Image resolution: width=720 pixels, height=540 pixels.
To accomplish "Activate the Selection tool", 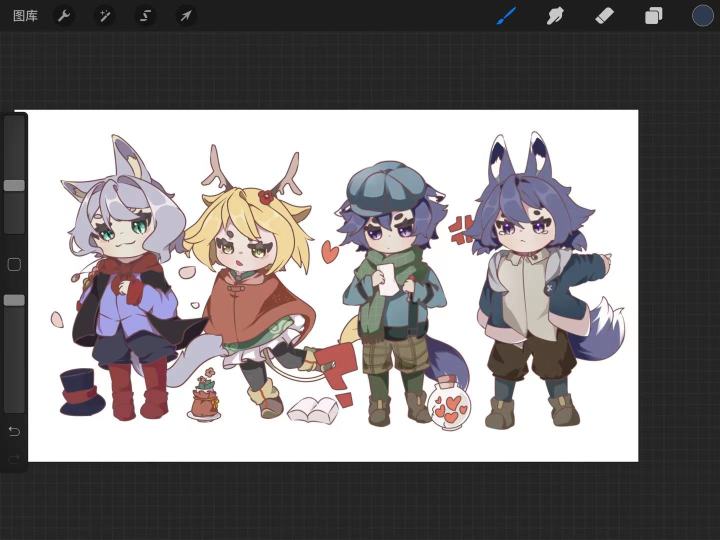I will pos(145,16).
